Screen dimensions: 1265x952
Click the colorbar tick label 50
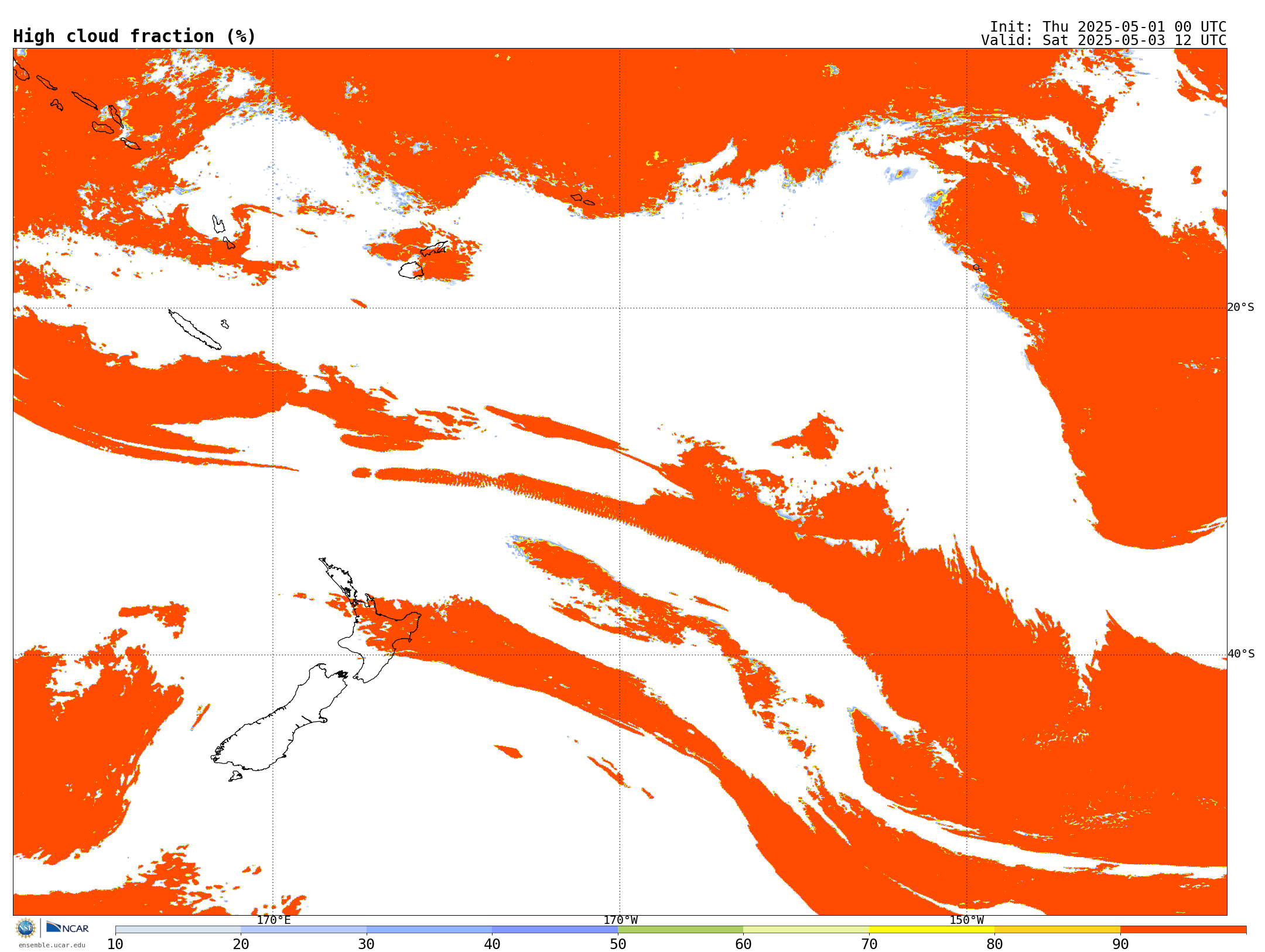(618, 944)
